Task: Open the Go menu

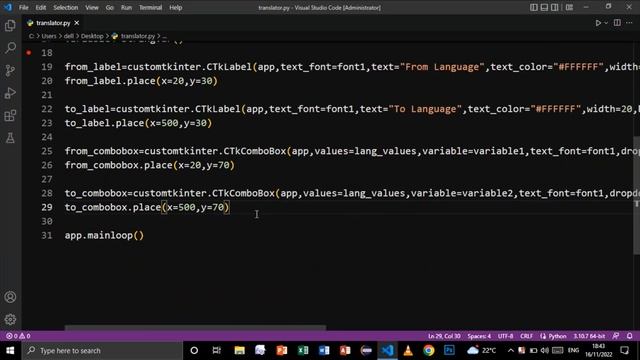Action: (109, 7)
